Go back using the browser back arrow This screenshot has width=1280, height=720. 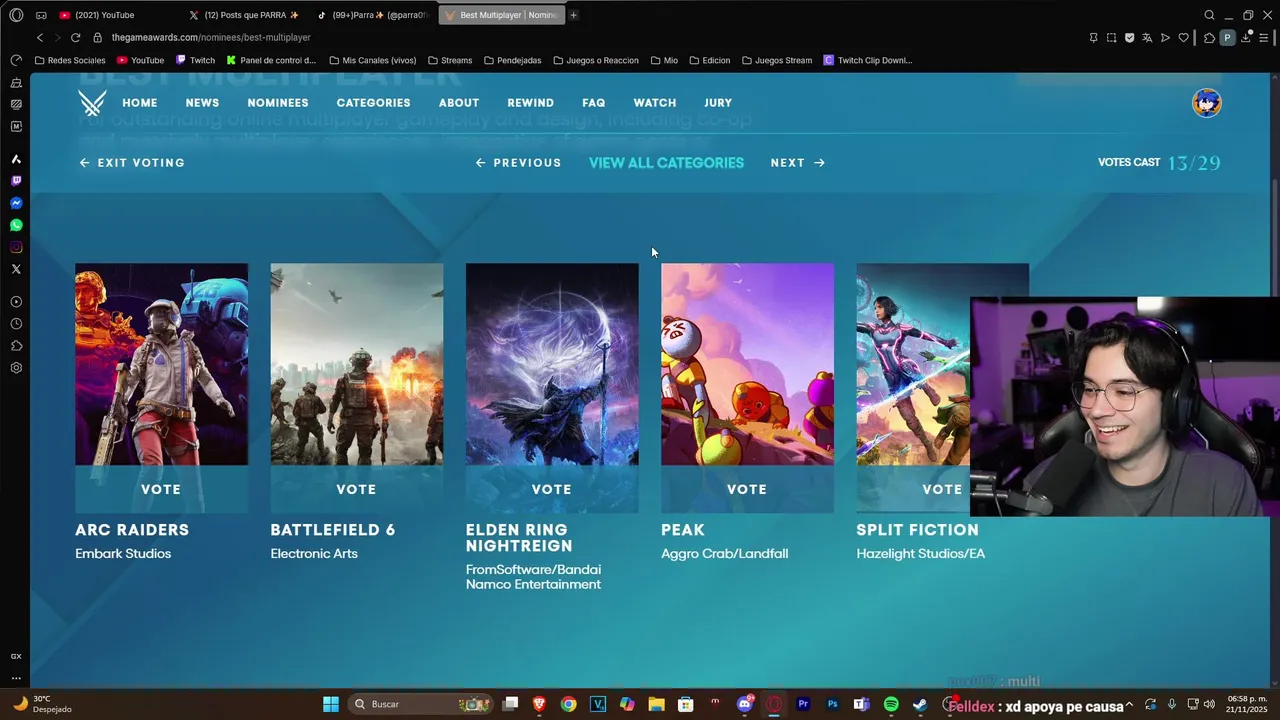(40, 37)
